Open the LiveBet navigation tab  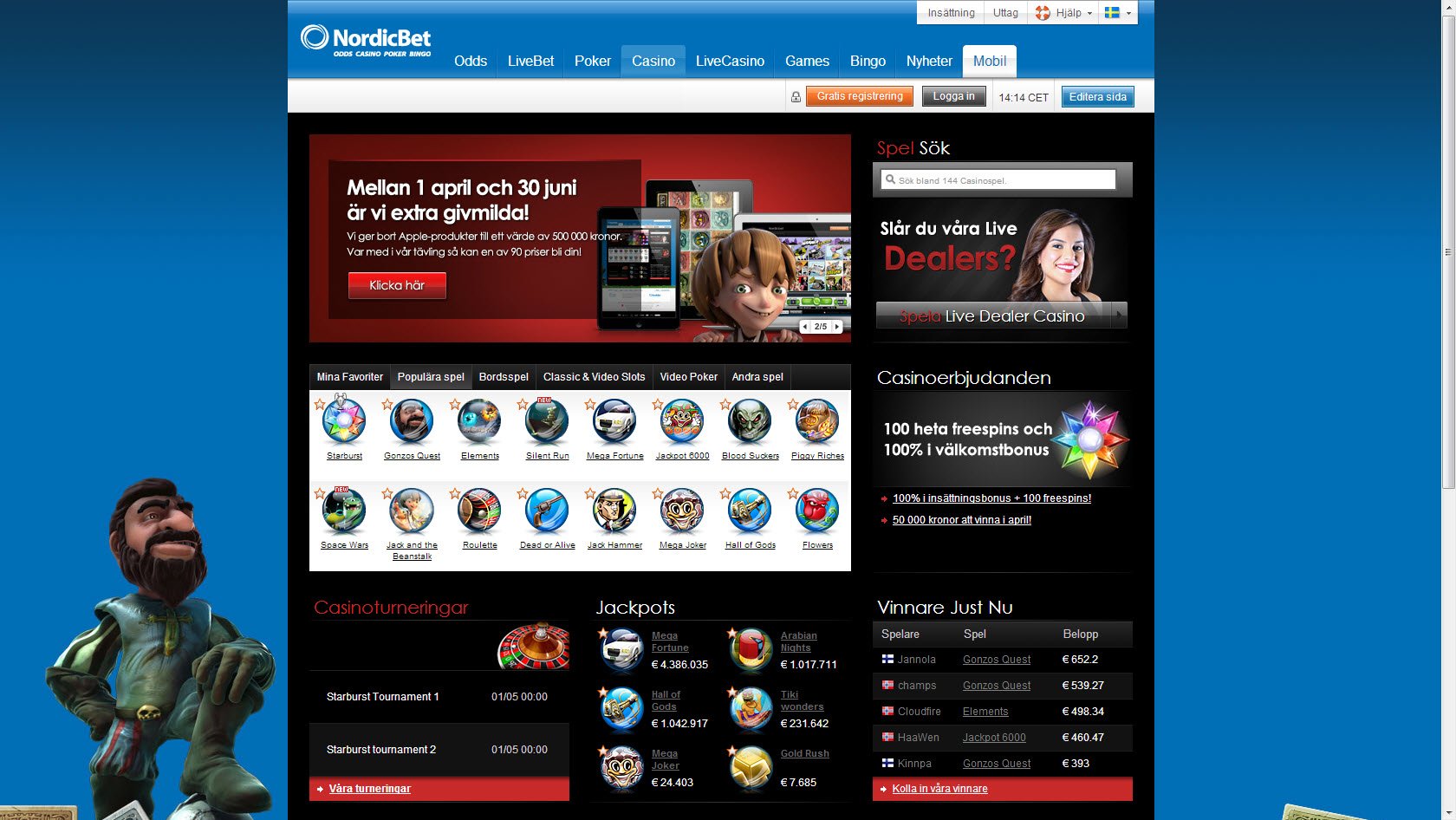(x=530, y=61)
